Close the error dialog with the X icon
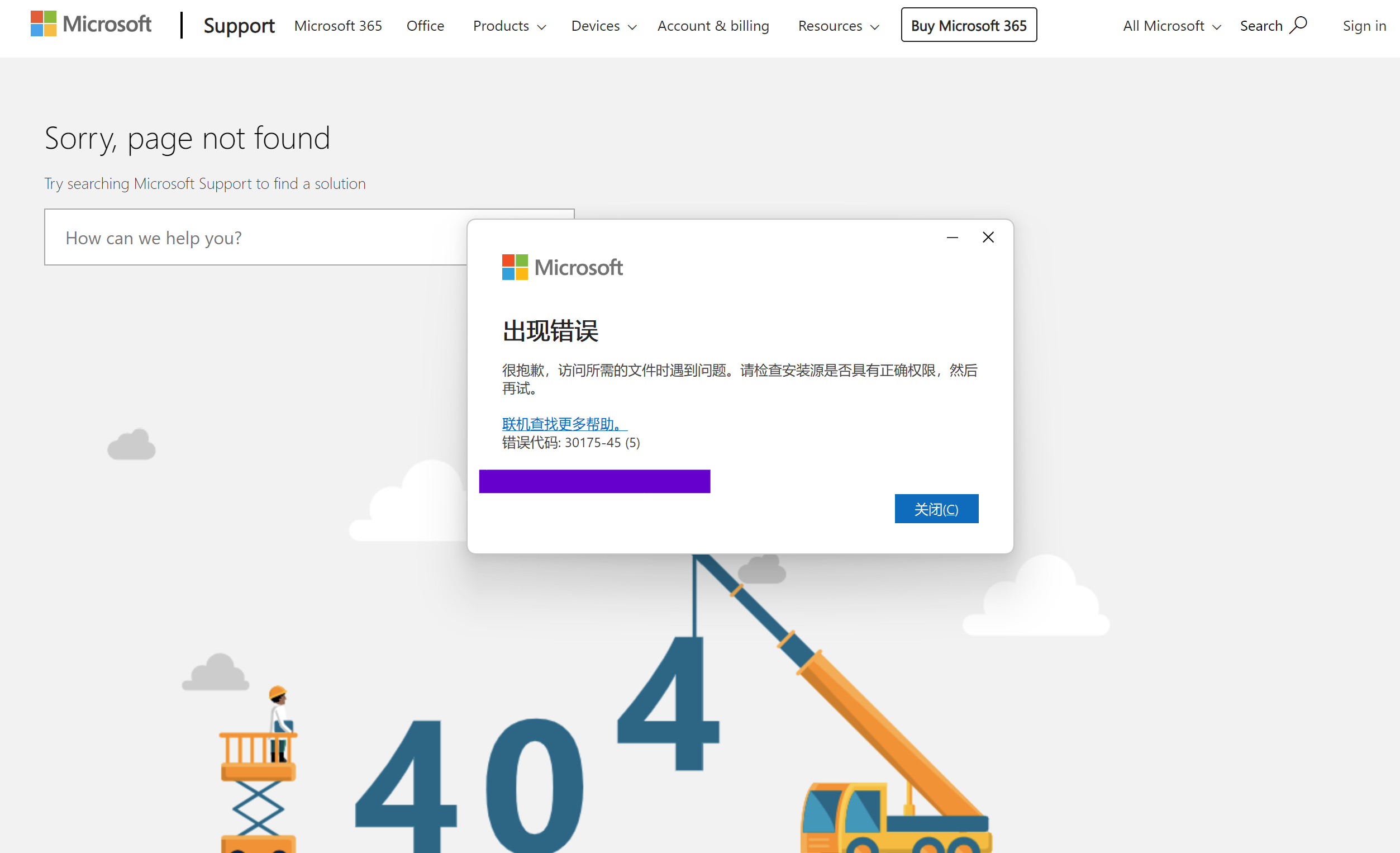This screenshot has height=853, width=1400. [x=988, y=237]
